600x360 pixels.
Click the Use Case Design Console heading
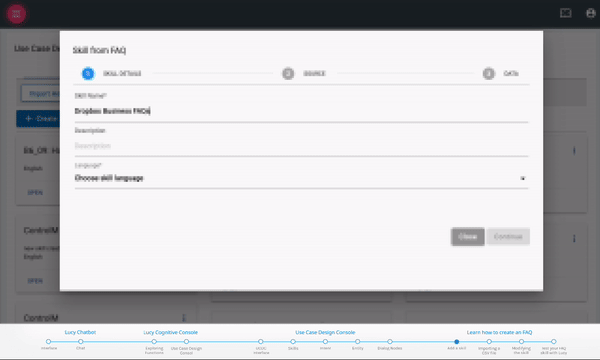tap(325, 332)
